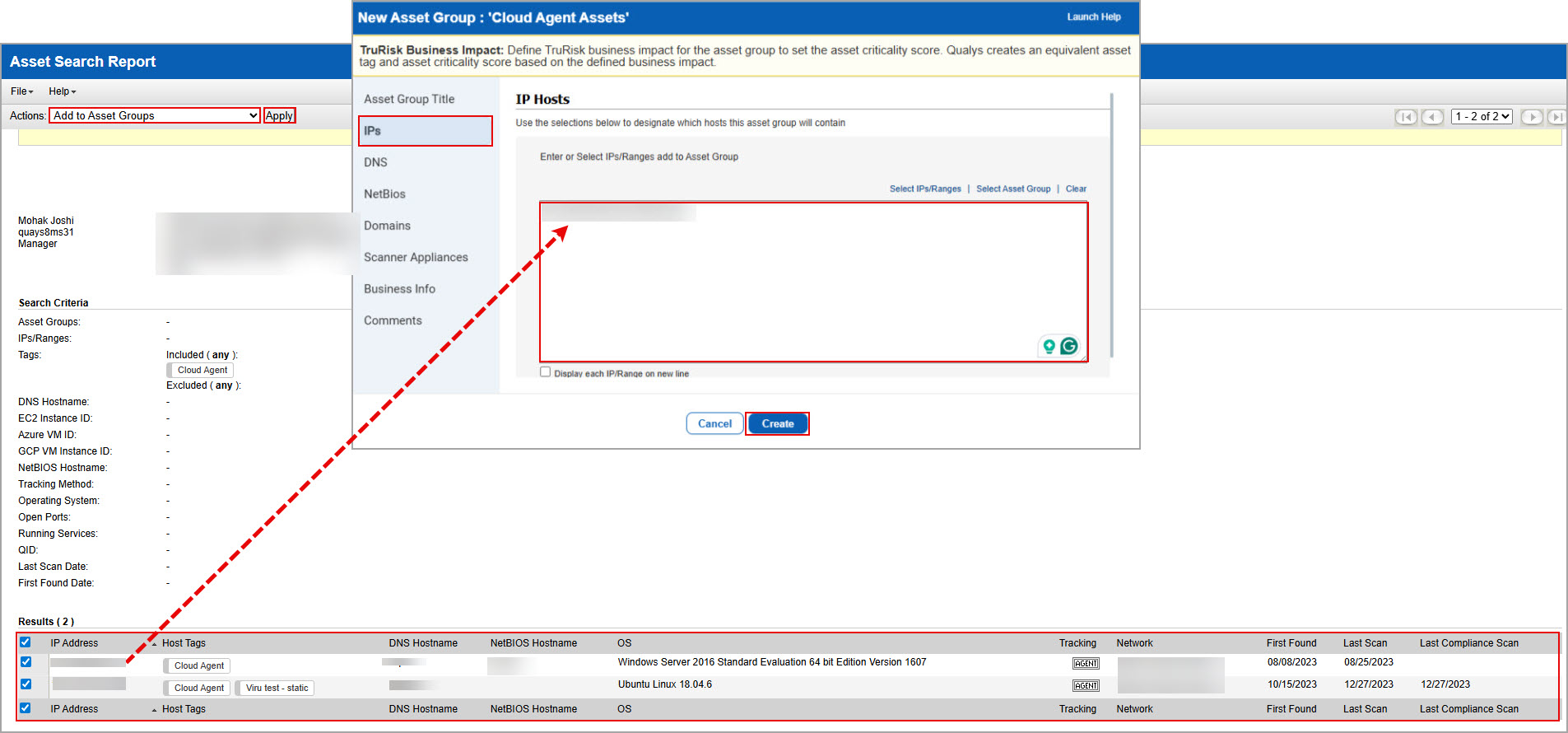This screenshot has width=1568, height=733.
Task: Open the Help menu
Action: (63, 91)
